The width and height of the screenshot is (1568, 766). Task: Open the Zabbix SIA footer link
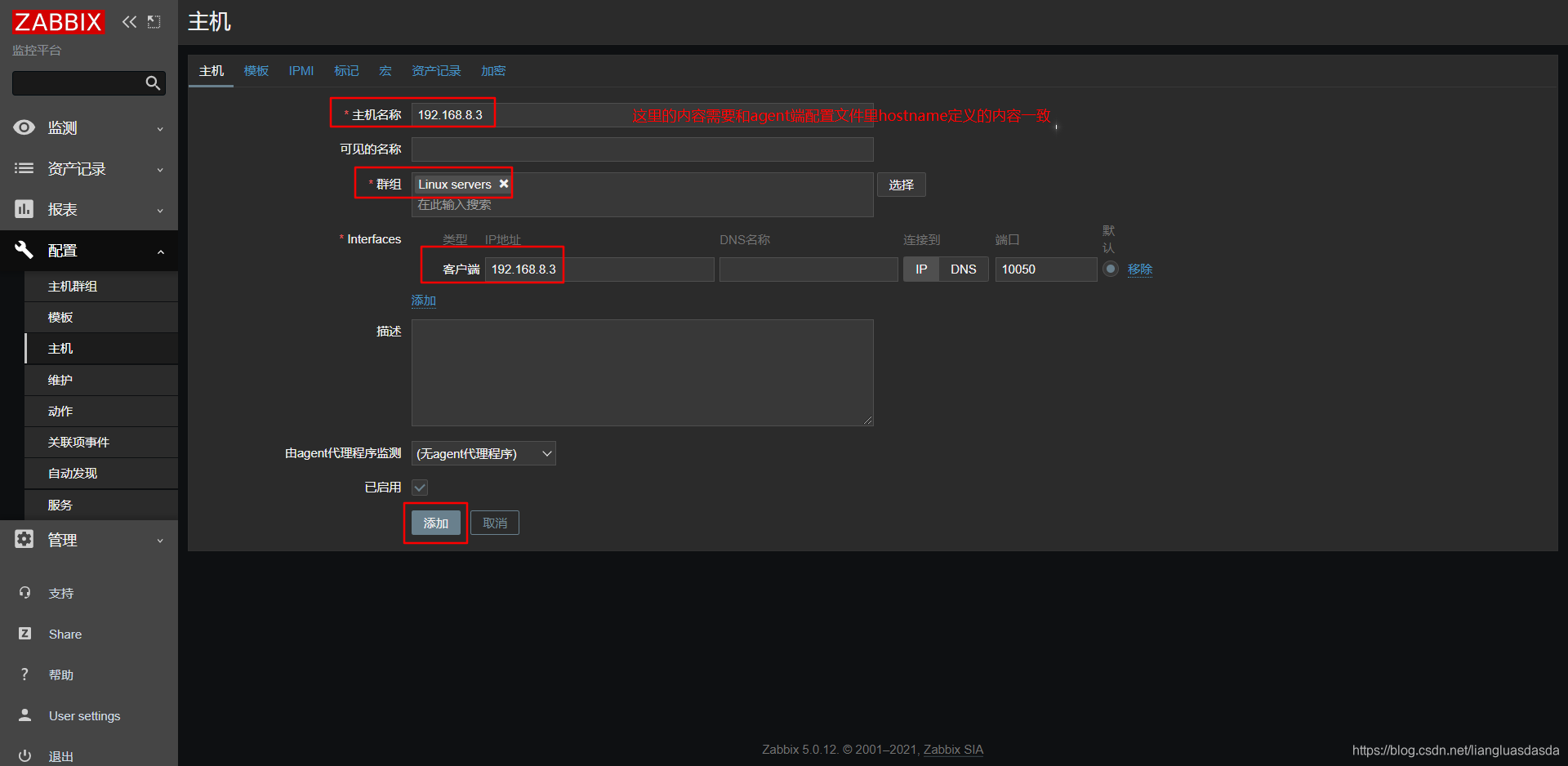953,750
